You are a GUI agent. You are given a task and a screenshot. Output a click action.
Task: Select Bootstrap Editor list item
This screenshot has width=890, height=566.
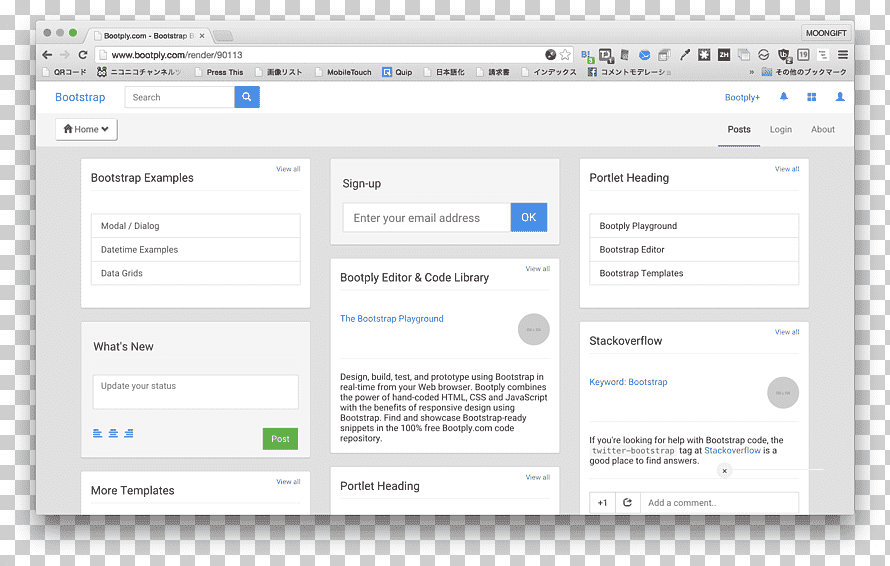(x=694, y=249)
